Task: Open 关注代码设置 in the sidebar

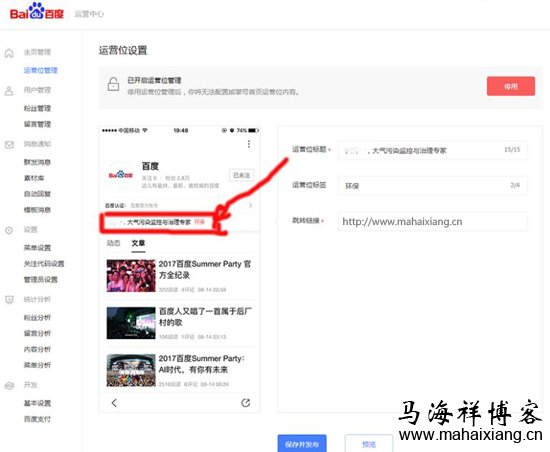Action: pyautogui.click(x=44, y=264)
